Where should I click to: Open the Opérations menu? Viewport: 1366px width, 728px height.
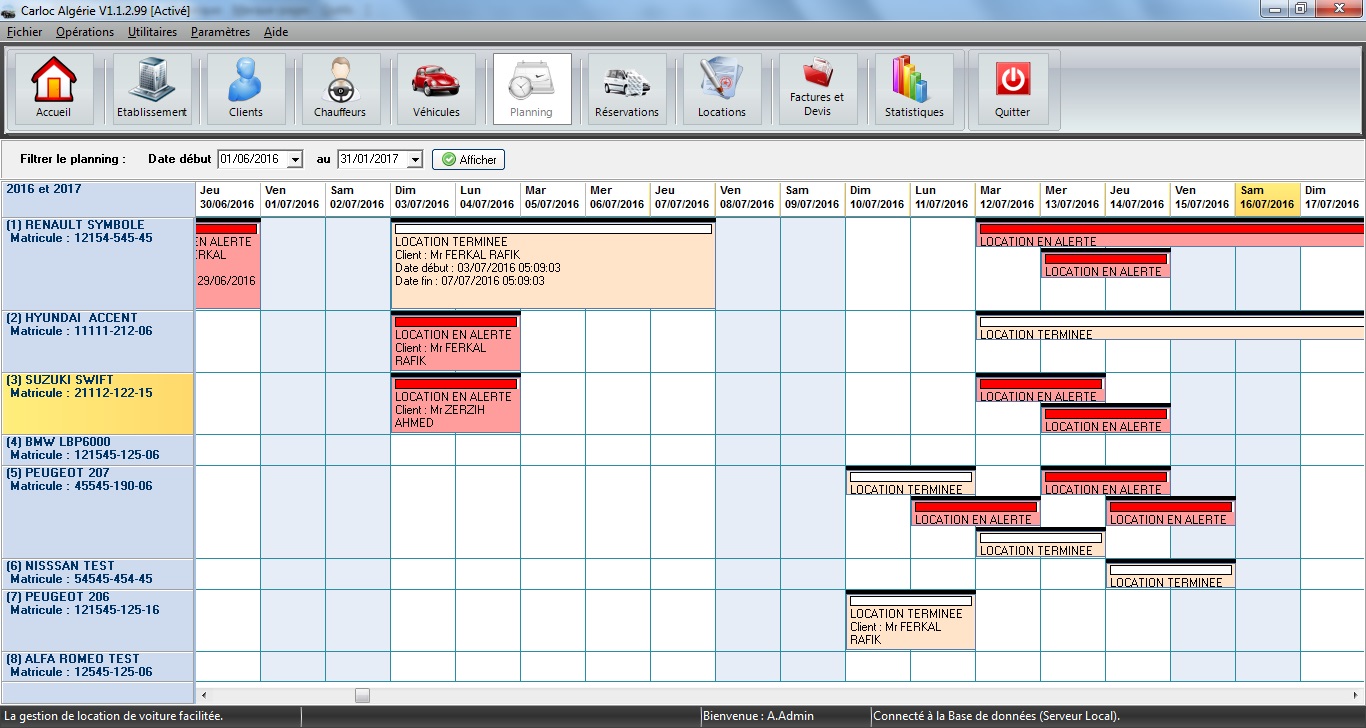click(85, 31)
